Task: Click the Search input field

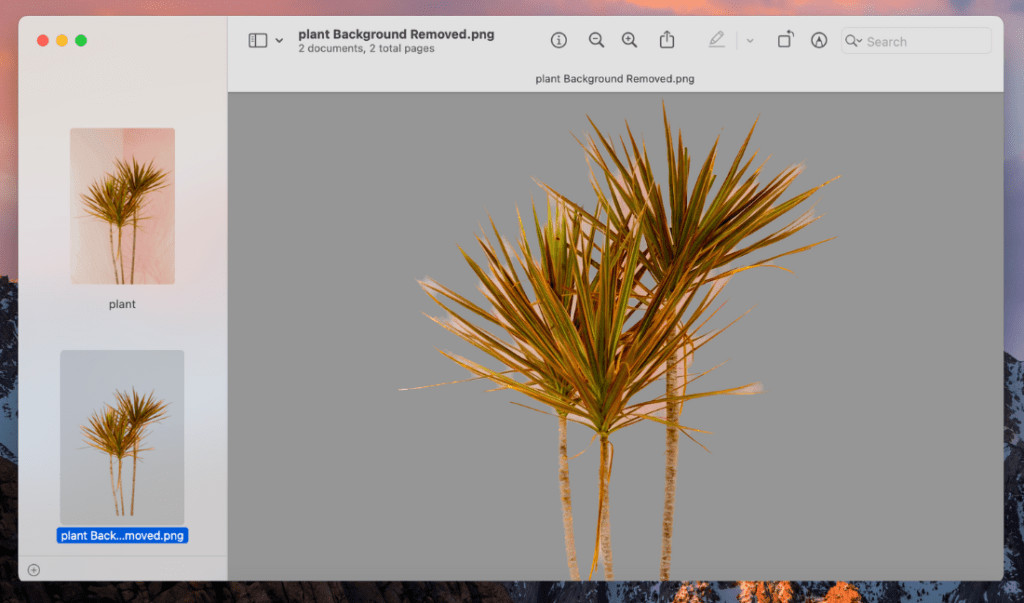Action: tap(925, 41)
